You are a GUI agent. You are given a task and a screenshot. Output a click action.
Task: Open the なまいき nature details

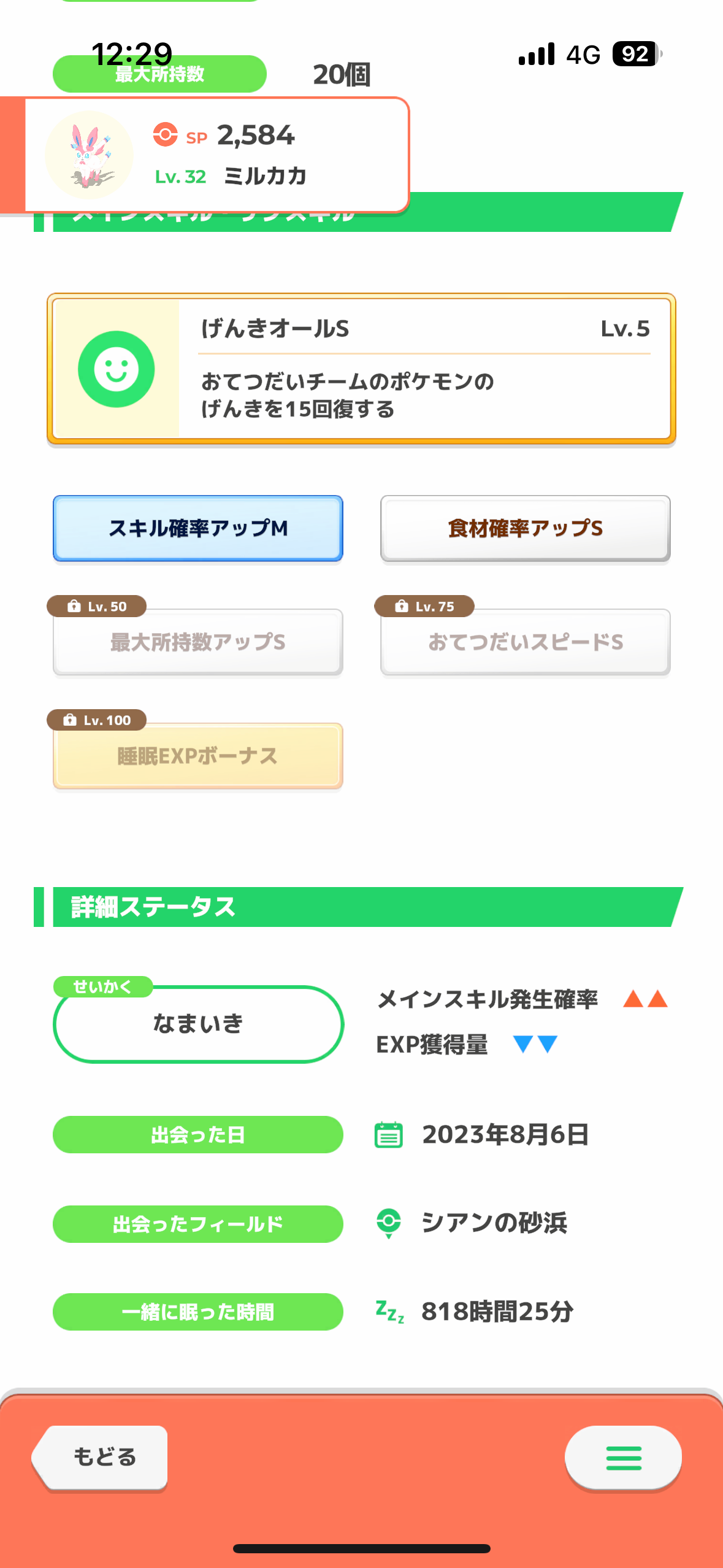[198, 1024]
